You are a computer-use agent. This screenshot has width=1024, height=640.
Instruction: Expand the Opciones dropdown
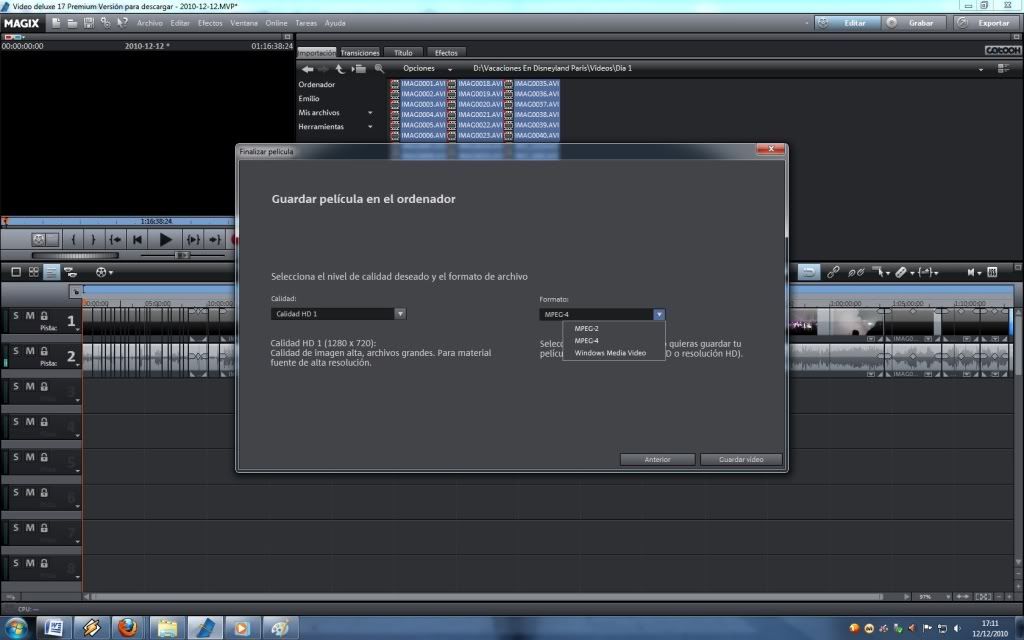(x=450, y=69)
